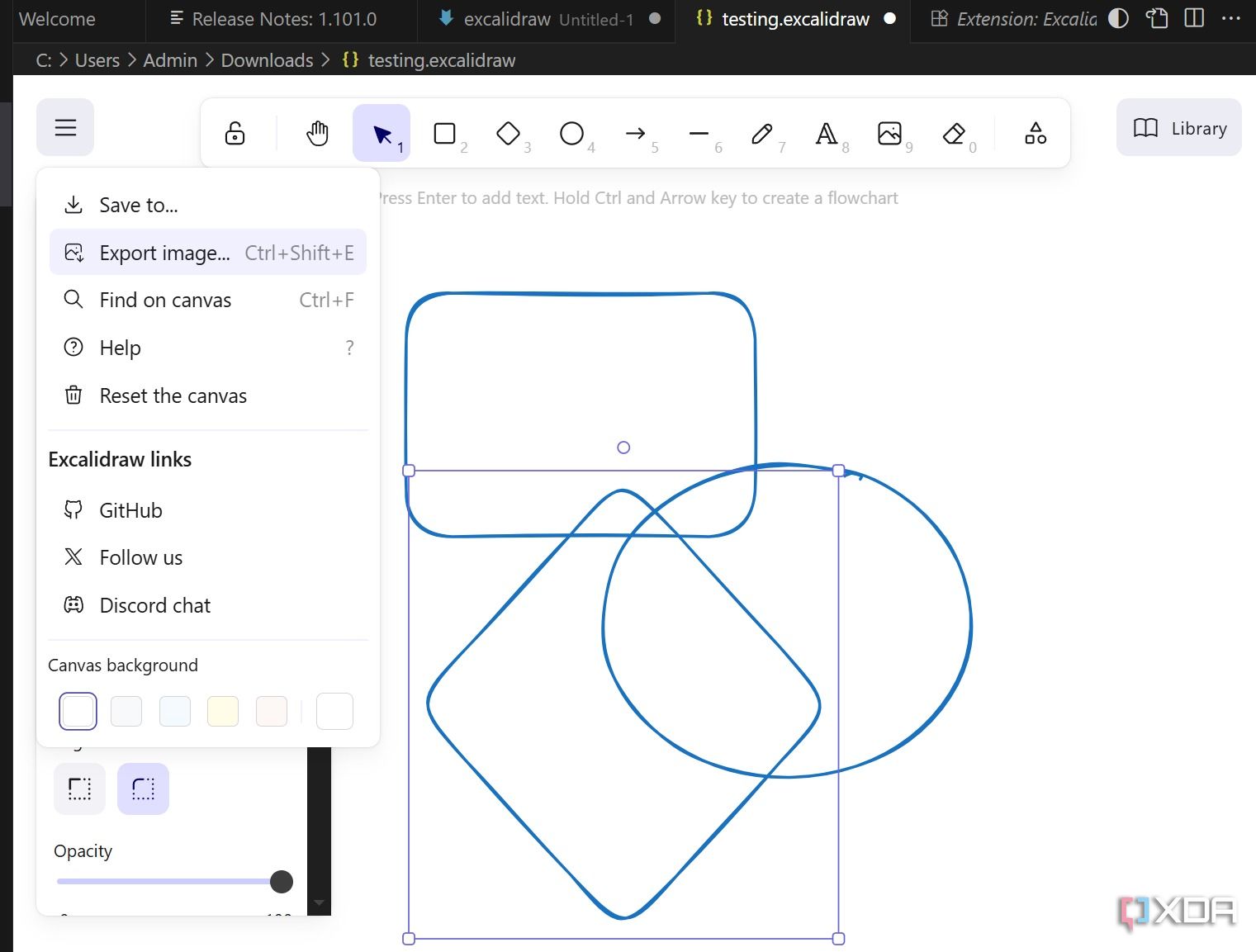Select the light blue canvas background swatch
Screen dimensions: 1256x952
pyautogui.click(x=175, y=711)
